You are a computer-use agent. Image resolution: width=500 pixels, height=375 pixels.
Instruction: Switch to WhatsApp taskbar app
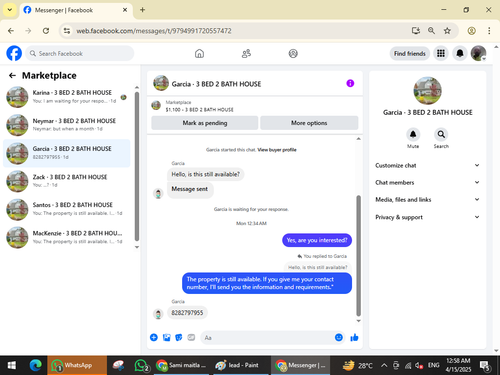pyautogui.click(x=77, y=365)
